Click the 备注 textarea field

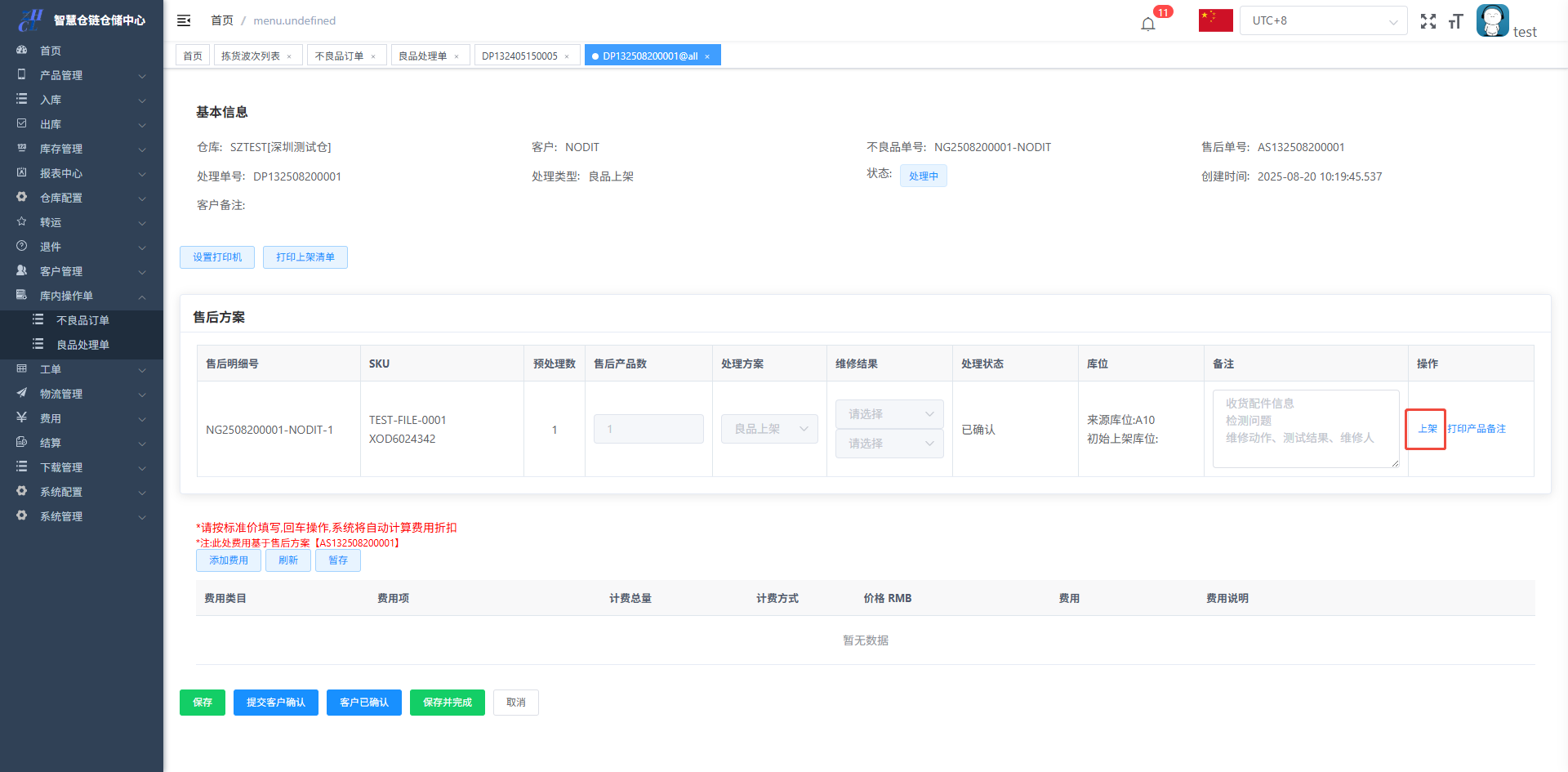1305,429
